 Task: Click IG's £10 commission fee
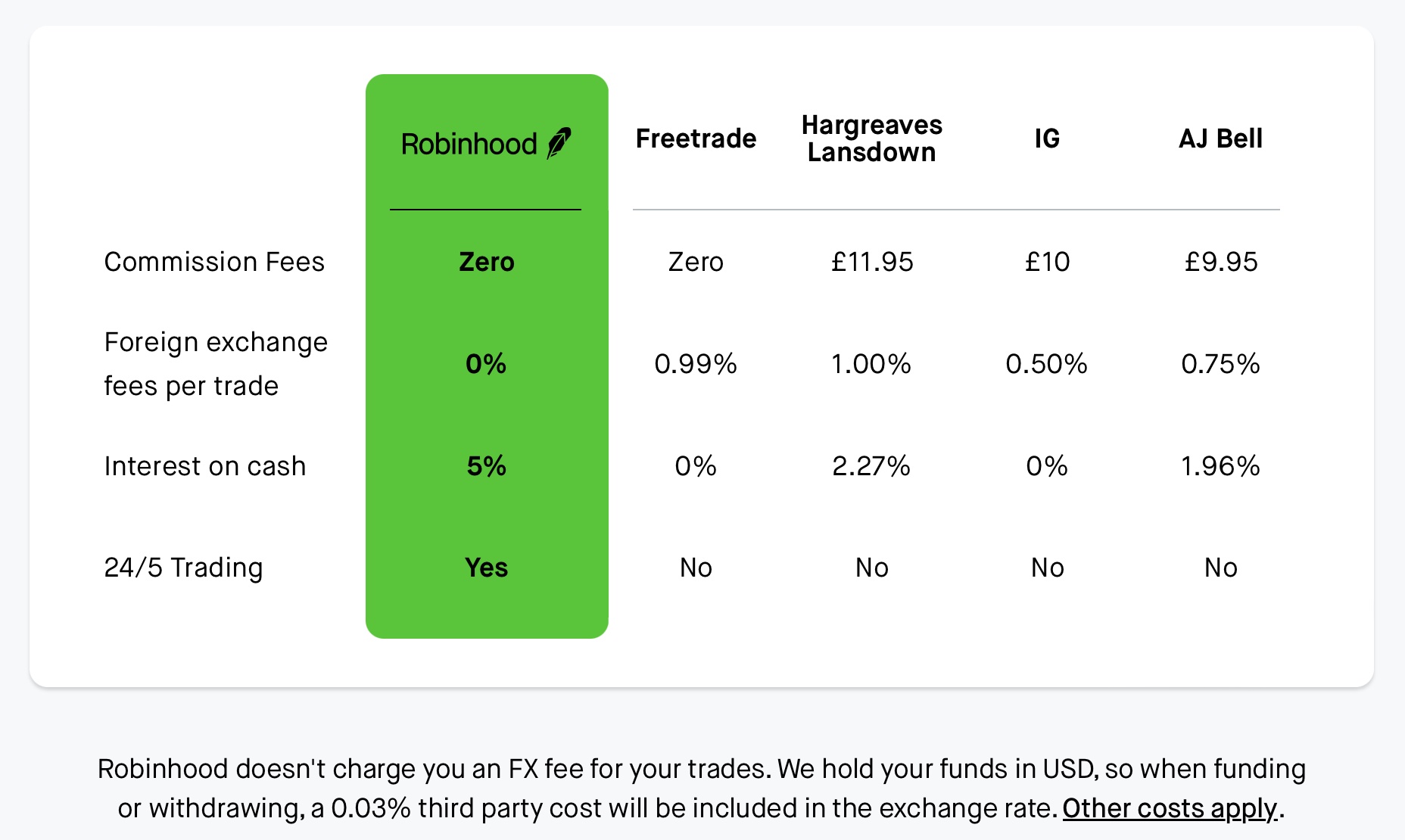(1048, 262)
